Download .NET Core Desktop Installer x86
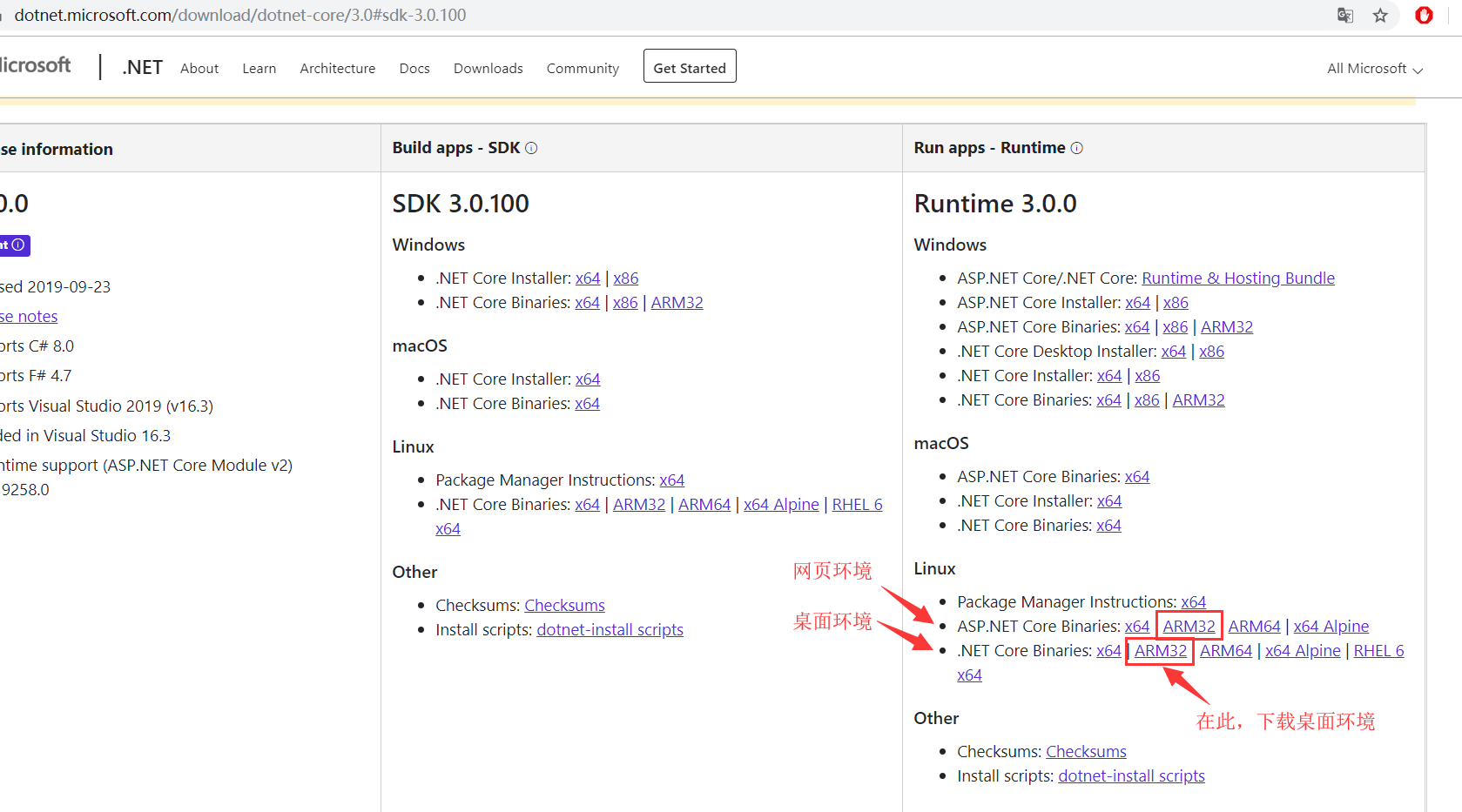This screenshot has width=1462, height=812. (1211, 352)
